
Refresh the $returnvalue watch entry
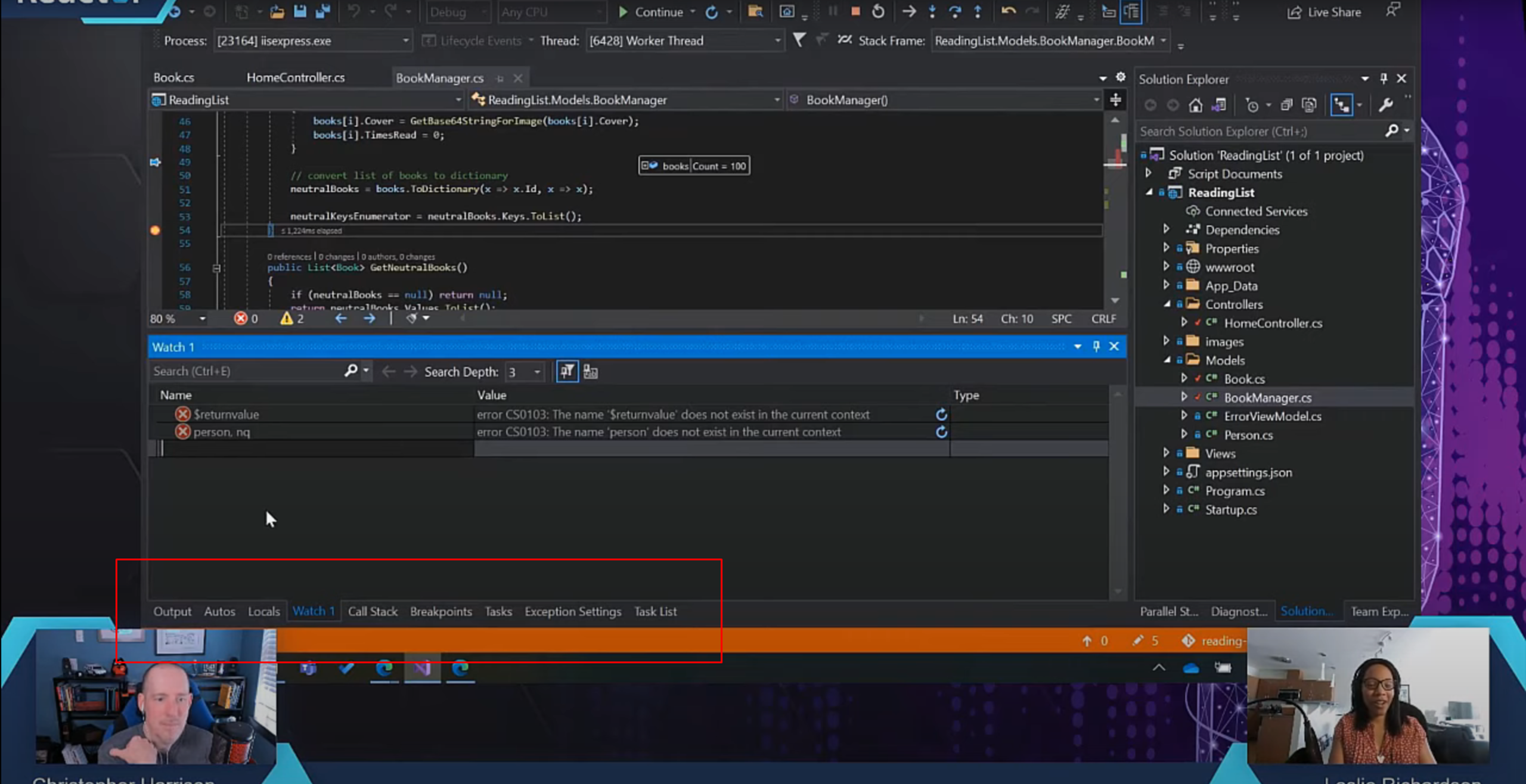pyautogui.click(x=941, y=414)
